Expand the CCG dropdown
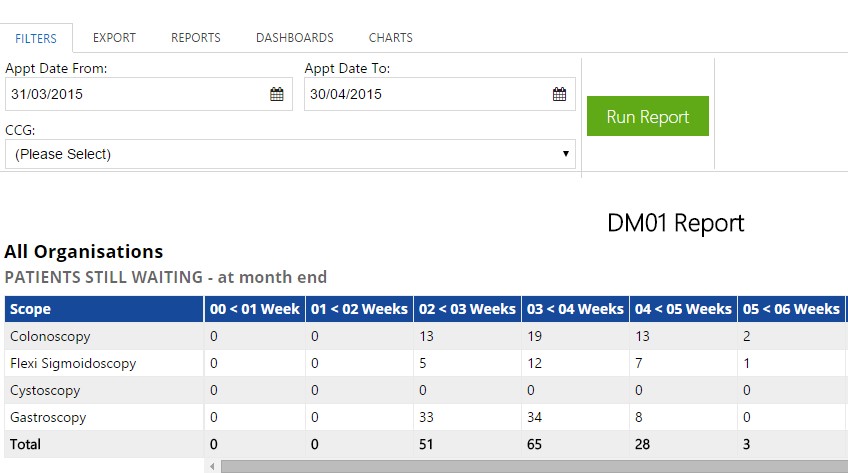The image size is (848, 473). point(290,154)
